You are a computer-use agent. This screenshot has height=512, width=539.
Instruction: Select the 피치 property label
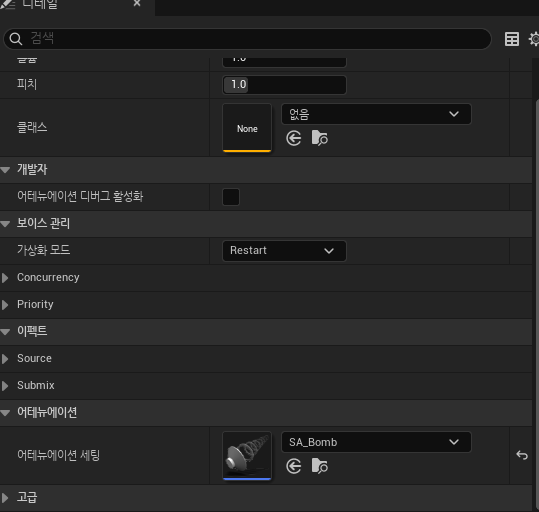[x=27, y=84]
